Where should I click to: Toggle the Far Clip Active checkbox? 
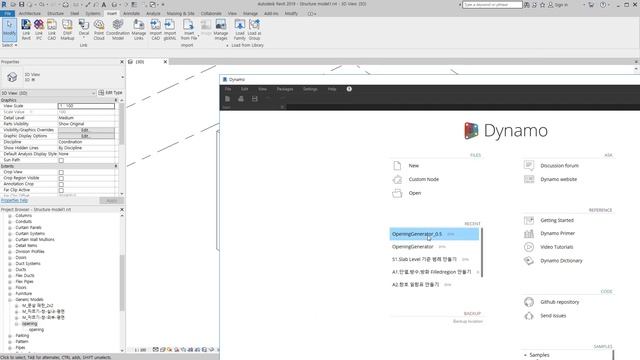[x=61, y=190]
